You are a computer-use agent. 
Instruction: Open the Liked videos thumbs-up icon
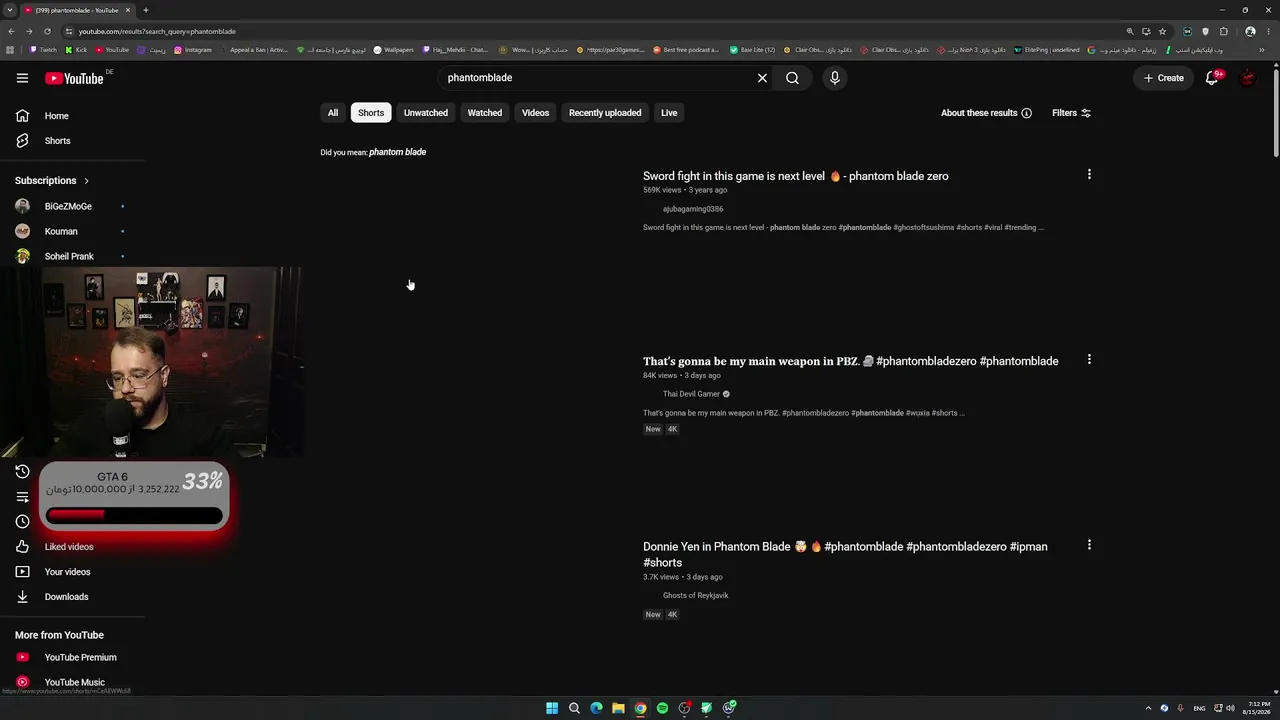(x=22, y=547)
